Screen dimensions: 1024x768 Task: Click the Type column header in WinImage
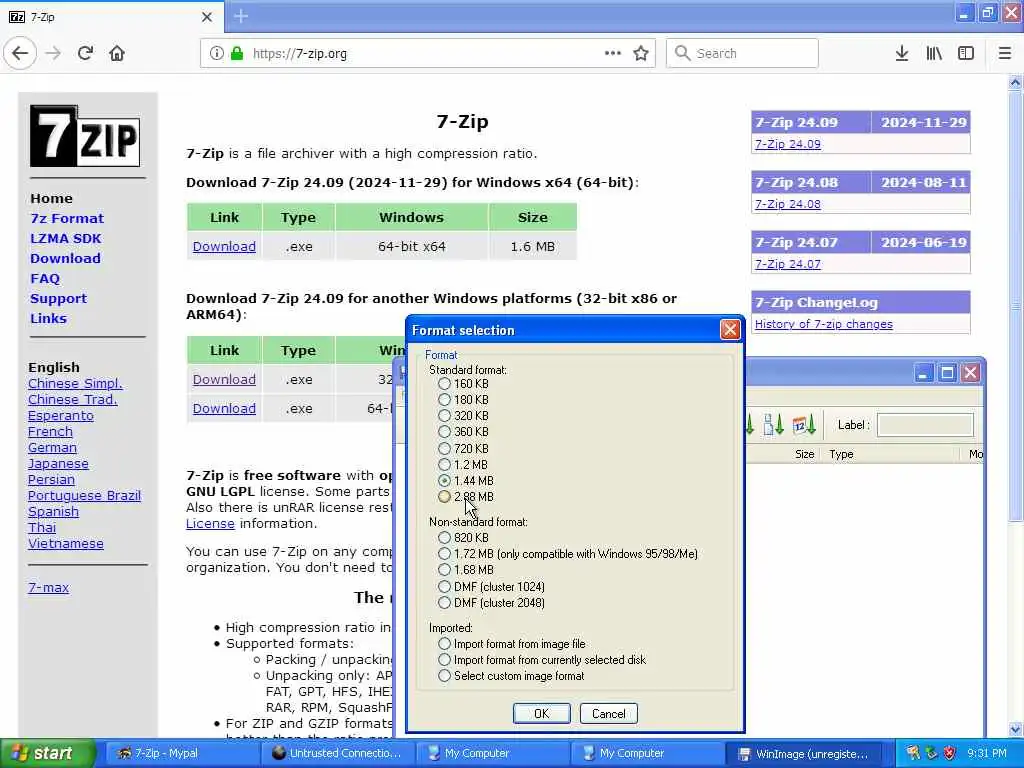point(891,454)
